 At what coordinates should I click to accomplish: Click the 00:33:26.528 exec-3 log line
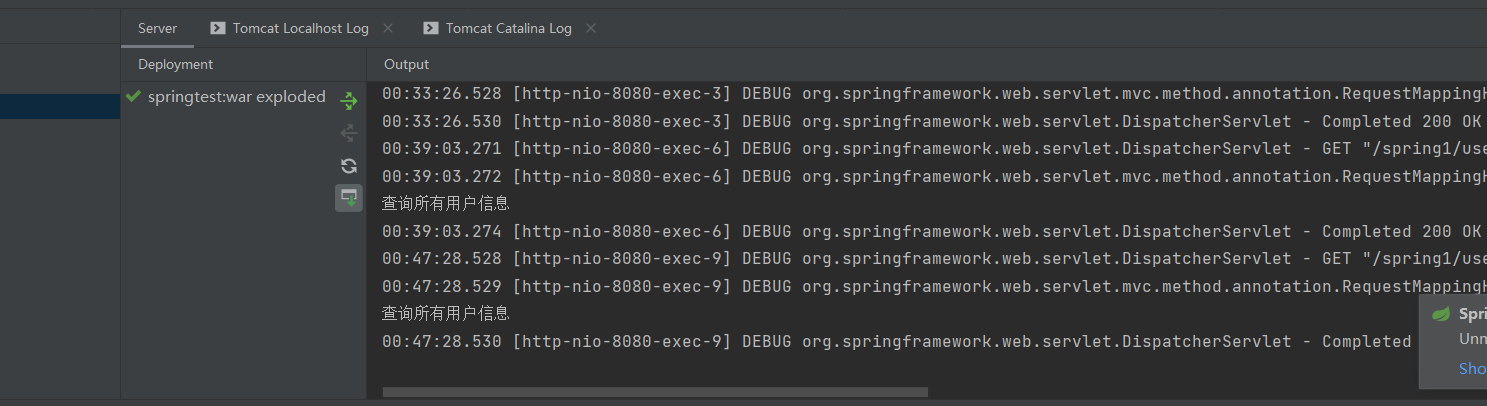934,94
